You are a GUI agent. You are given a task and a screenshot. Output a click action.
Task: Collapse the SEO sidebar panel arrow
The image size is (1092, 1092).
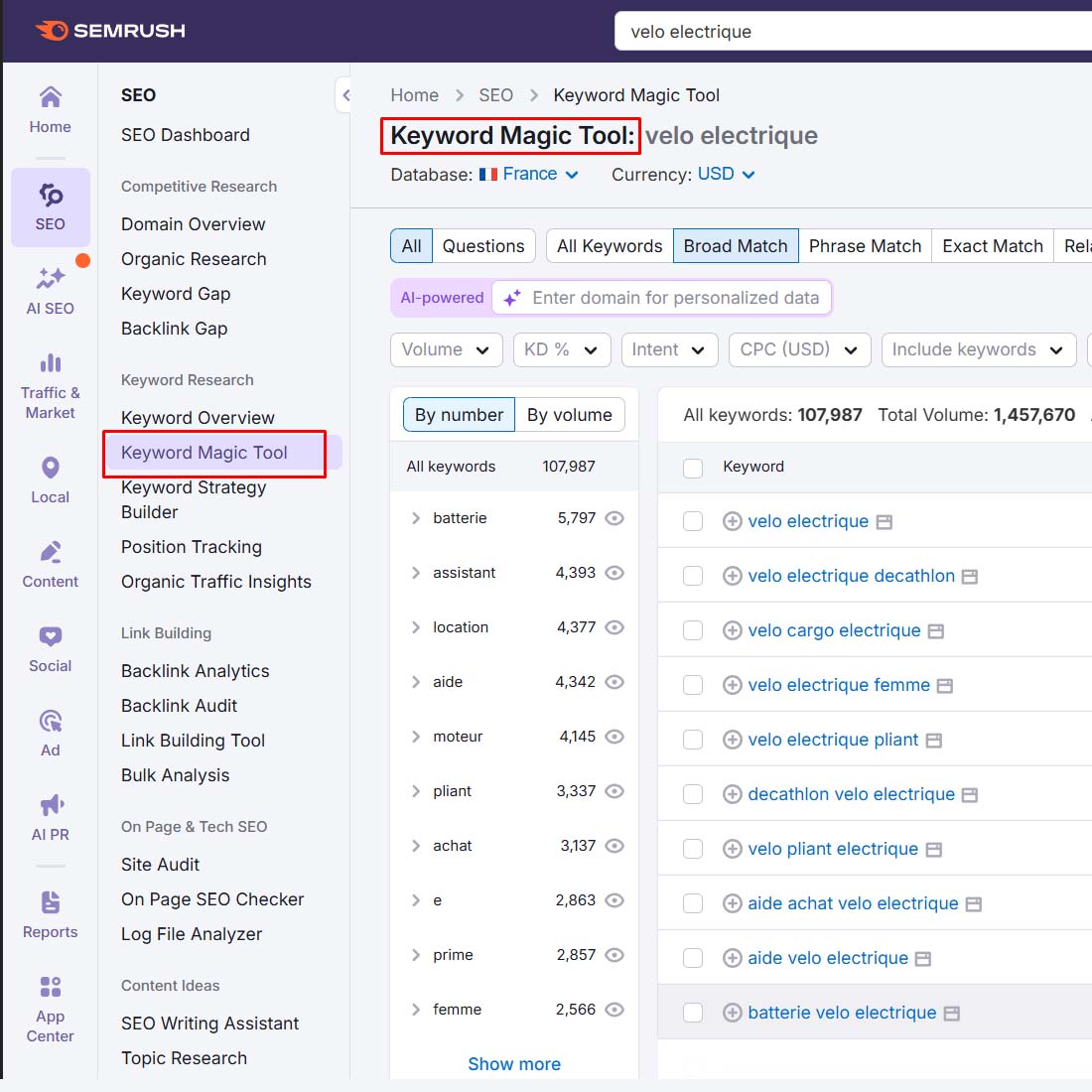[x=344, y=95]
